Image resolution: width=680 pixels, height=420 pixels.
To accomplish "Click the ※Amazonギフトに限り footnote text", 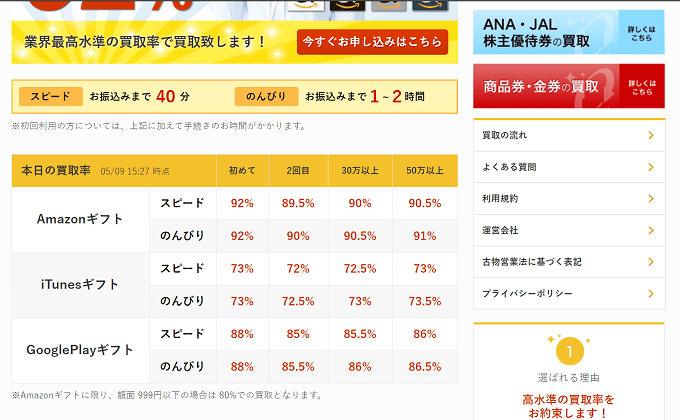I will [x=167, y=395].
